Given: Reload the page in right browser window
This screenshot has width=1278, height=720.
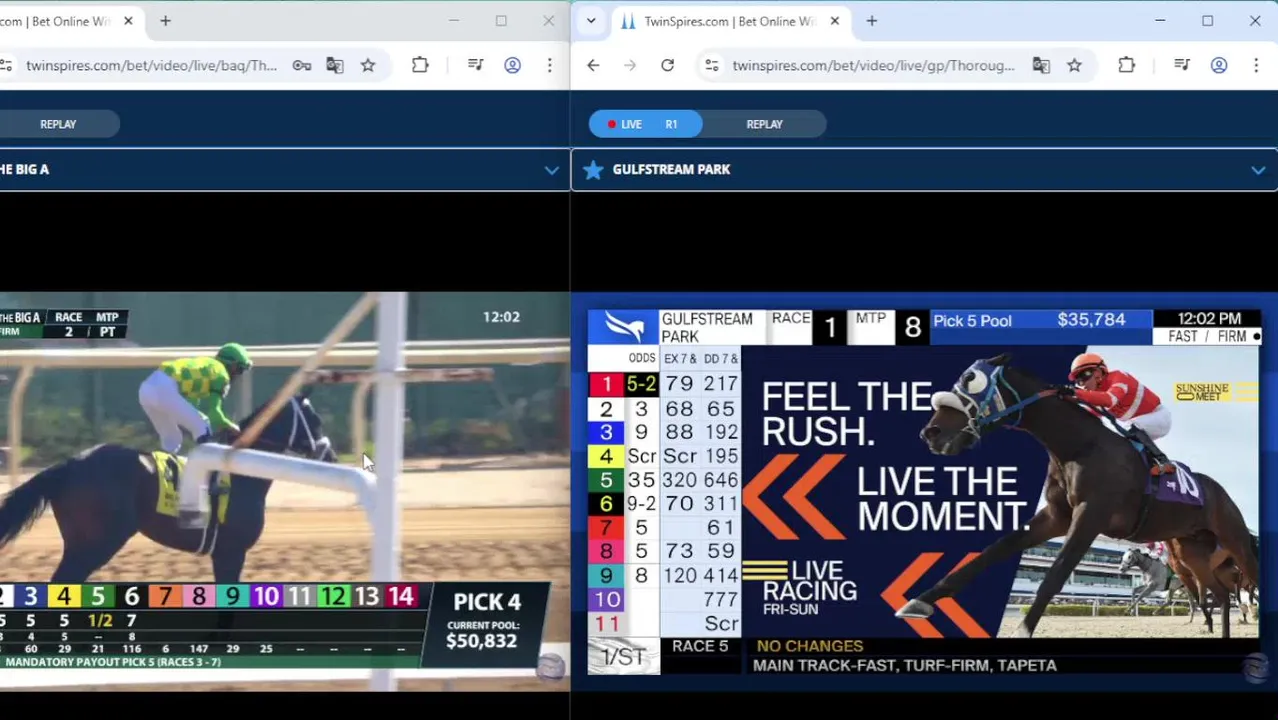Looking at the screenshot, I should pyautogui.click(x=667, y=66).
